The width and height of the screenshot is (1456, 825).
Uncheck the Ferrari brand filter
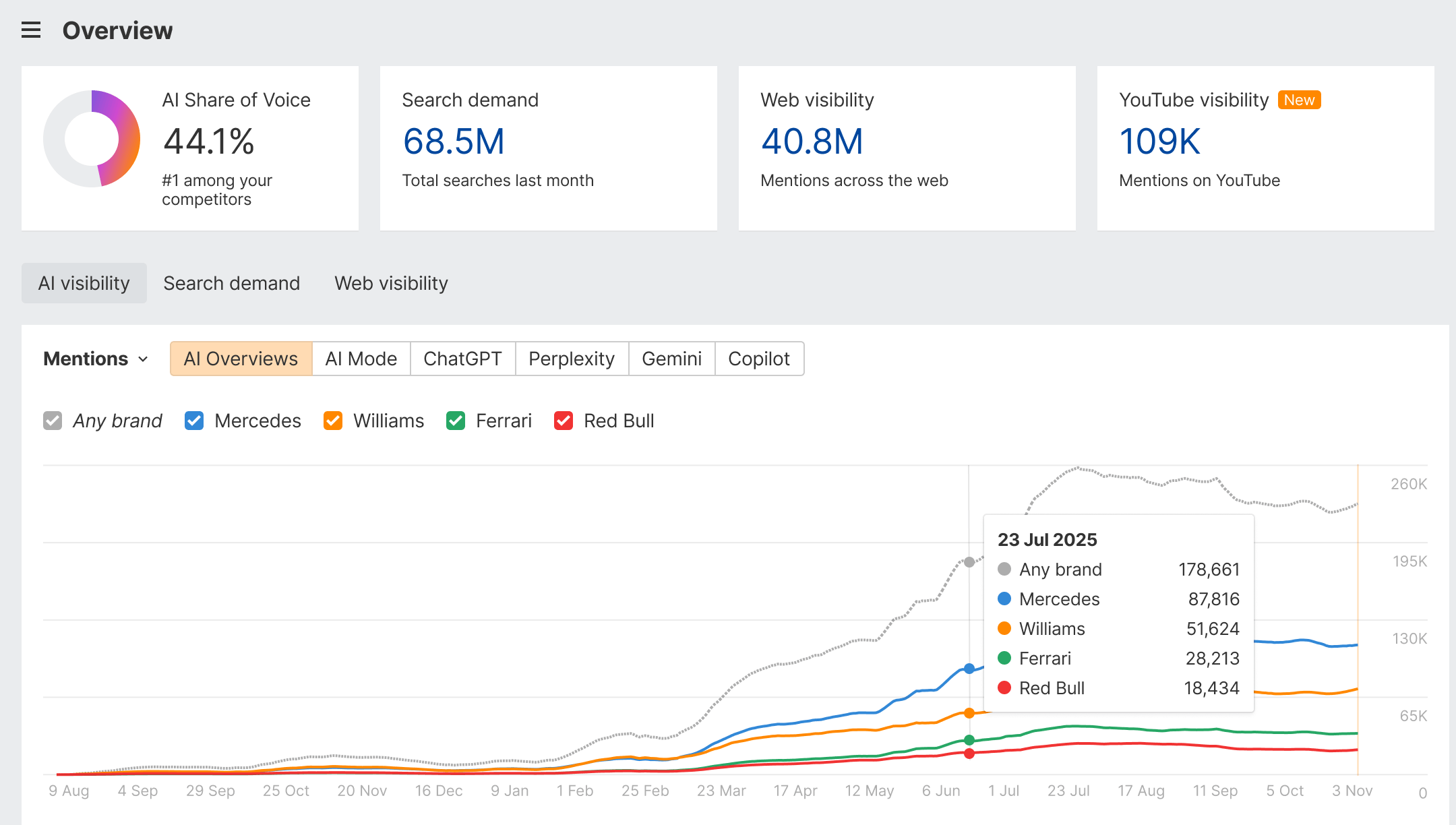pyautogui.click(x=456, y=421)
